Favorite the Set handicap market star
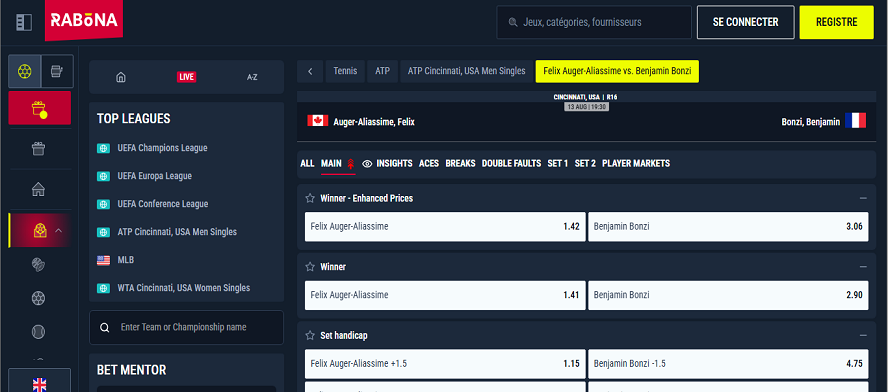This screenshot has height=392, width=888. (310, 335)
